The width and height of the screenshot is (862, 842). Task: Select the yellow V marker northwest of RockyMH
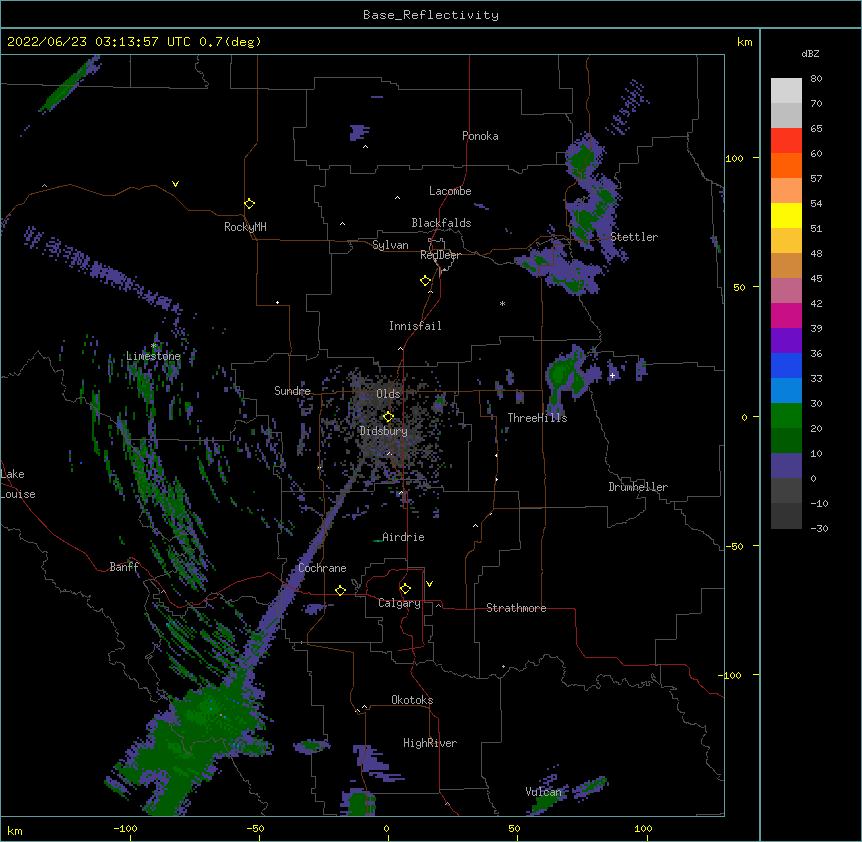point(175,184)
